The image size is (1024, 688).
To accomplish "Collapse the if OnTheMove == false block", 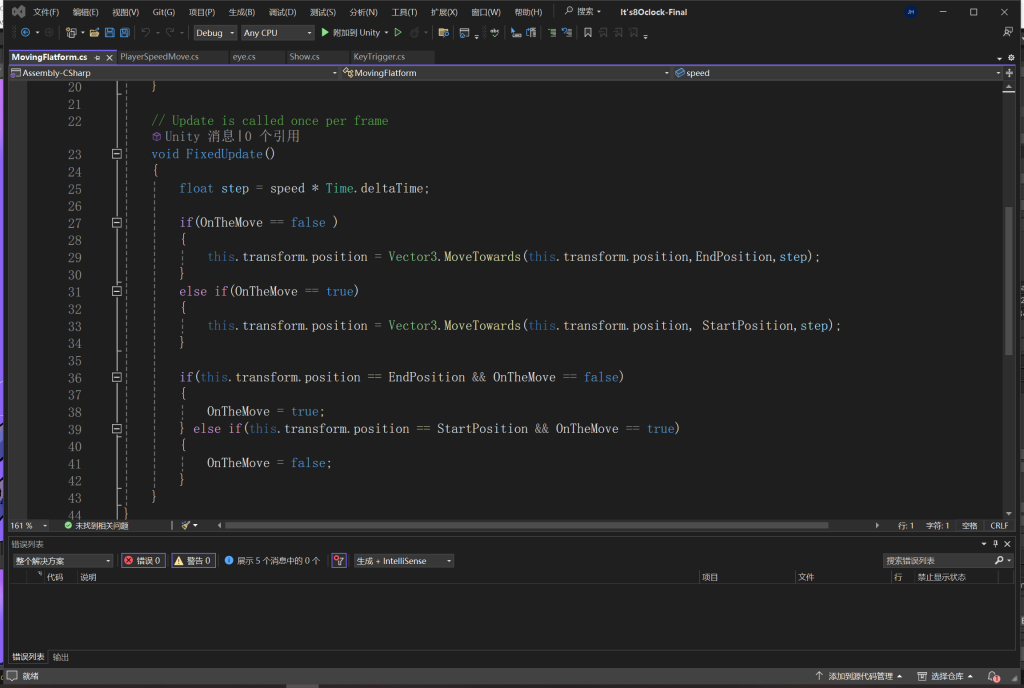I will pyautogui.click(x=117, y=223).
